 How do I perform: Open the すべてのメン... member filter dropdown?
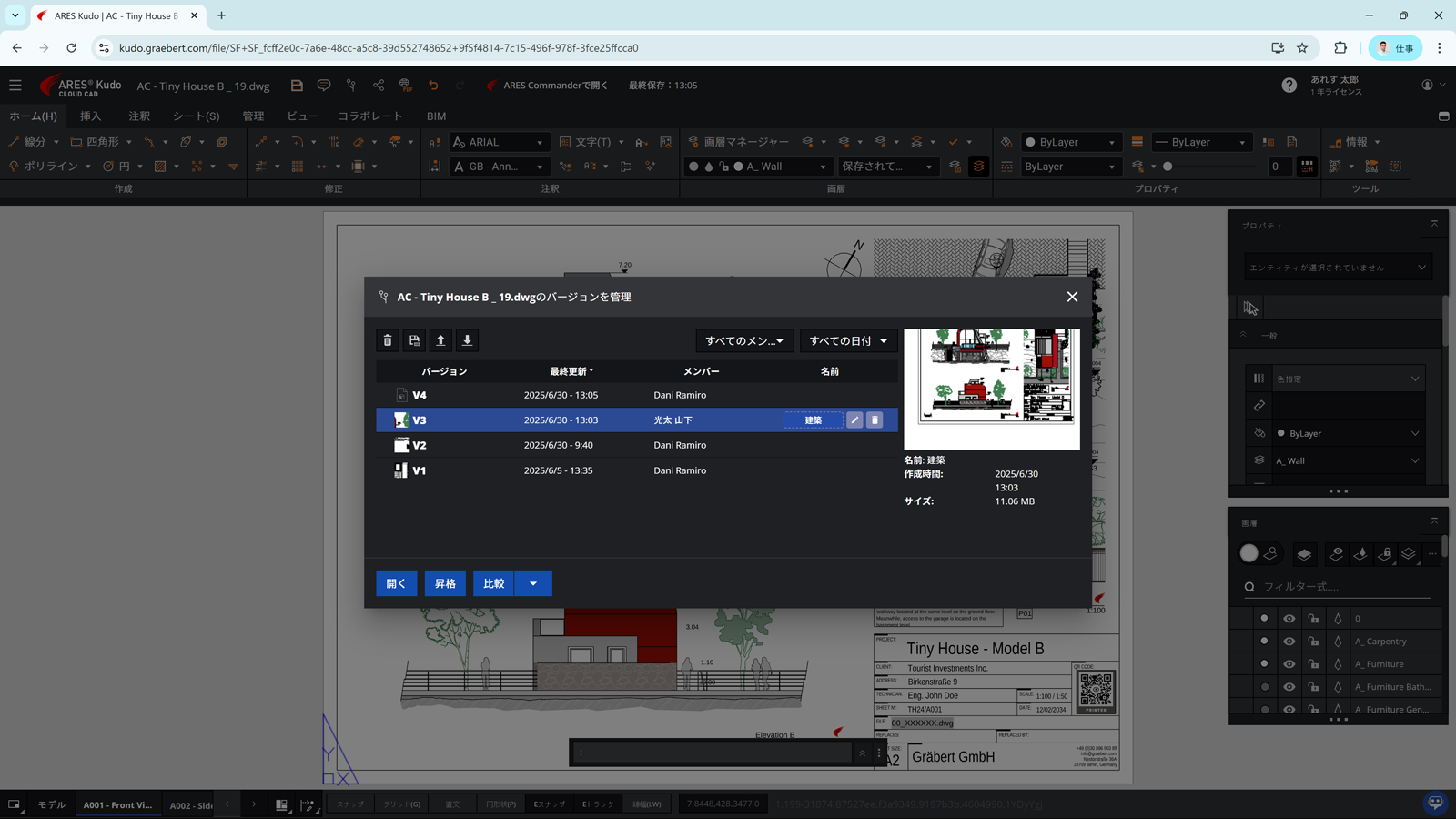[x=744, y=340]
